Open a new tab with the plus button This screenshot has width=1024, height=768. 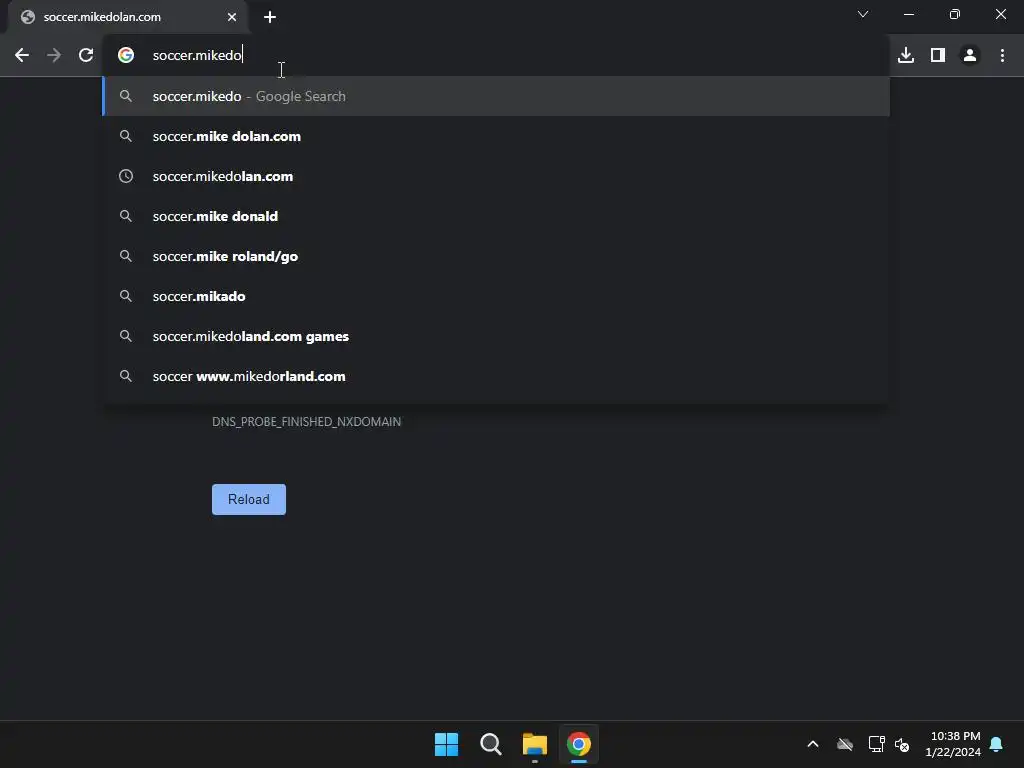pos(270,17)
